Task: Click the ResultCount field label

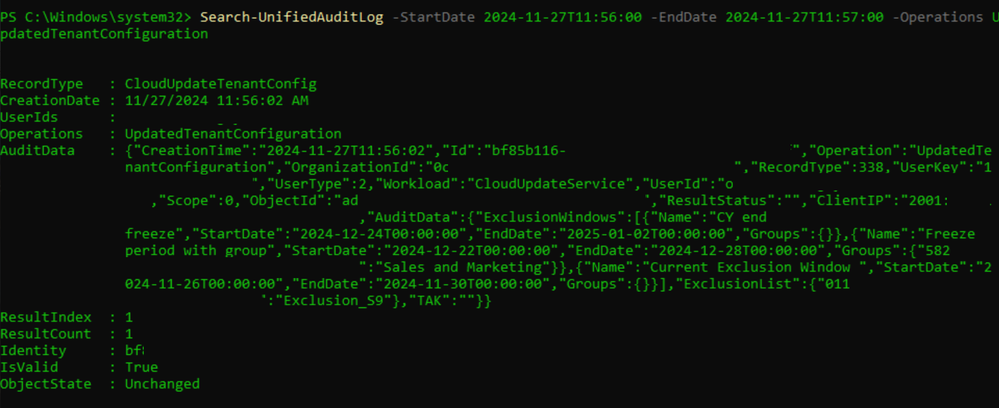Action: click(x=46, y=334)
